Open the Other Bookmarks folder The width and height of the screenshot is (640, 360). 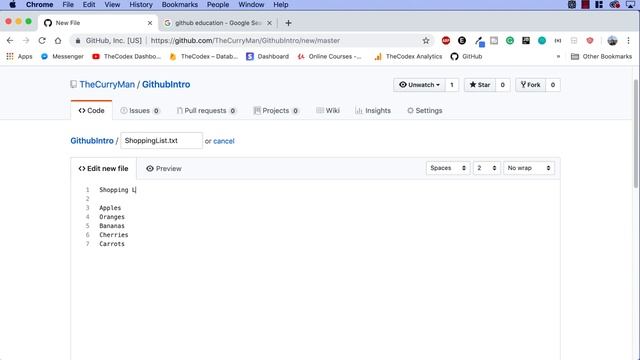point(601,56)
